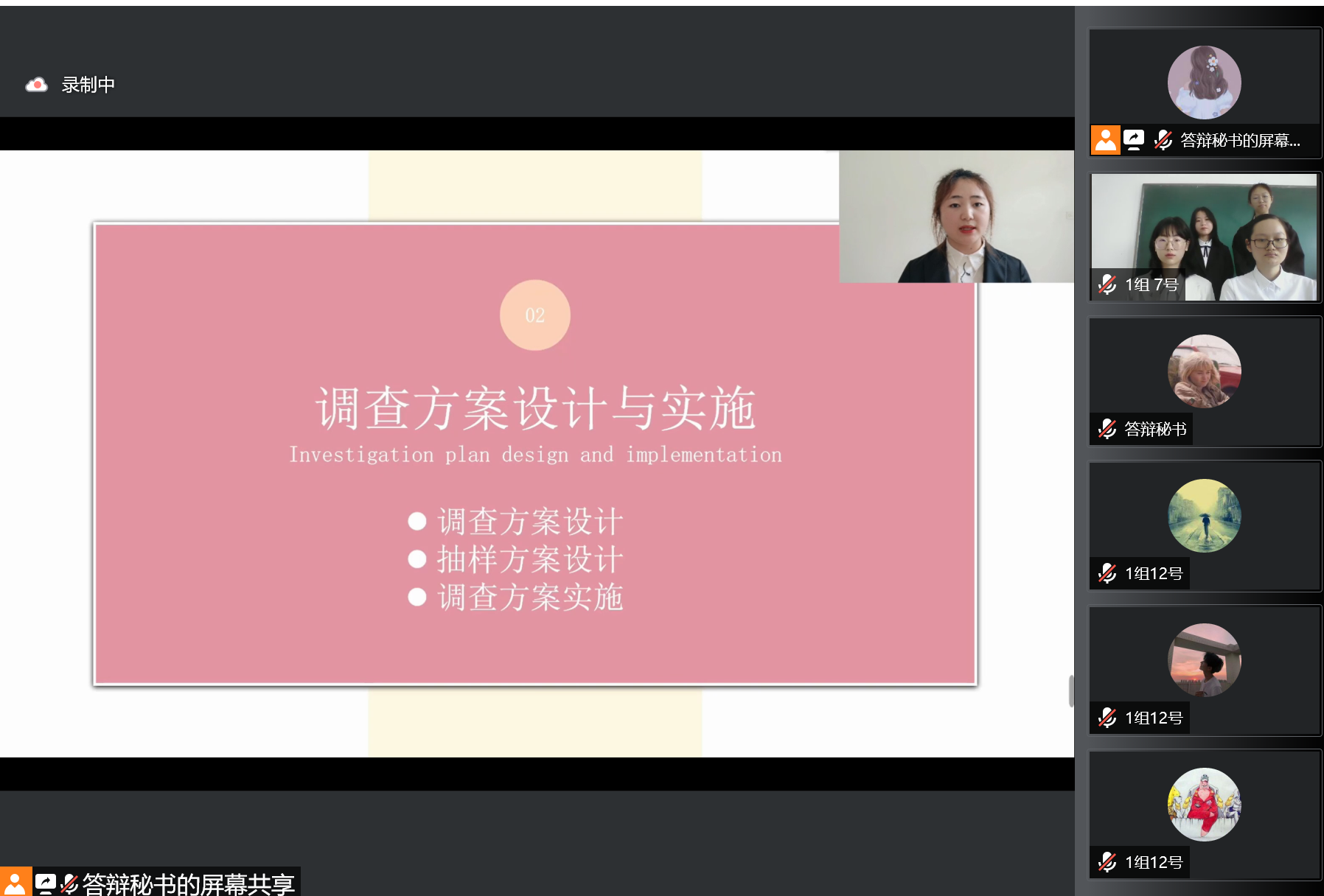Click screen-share icon in top participant tile

pyautogui.click(x=1133, y=140)
